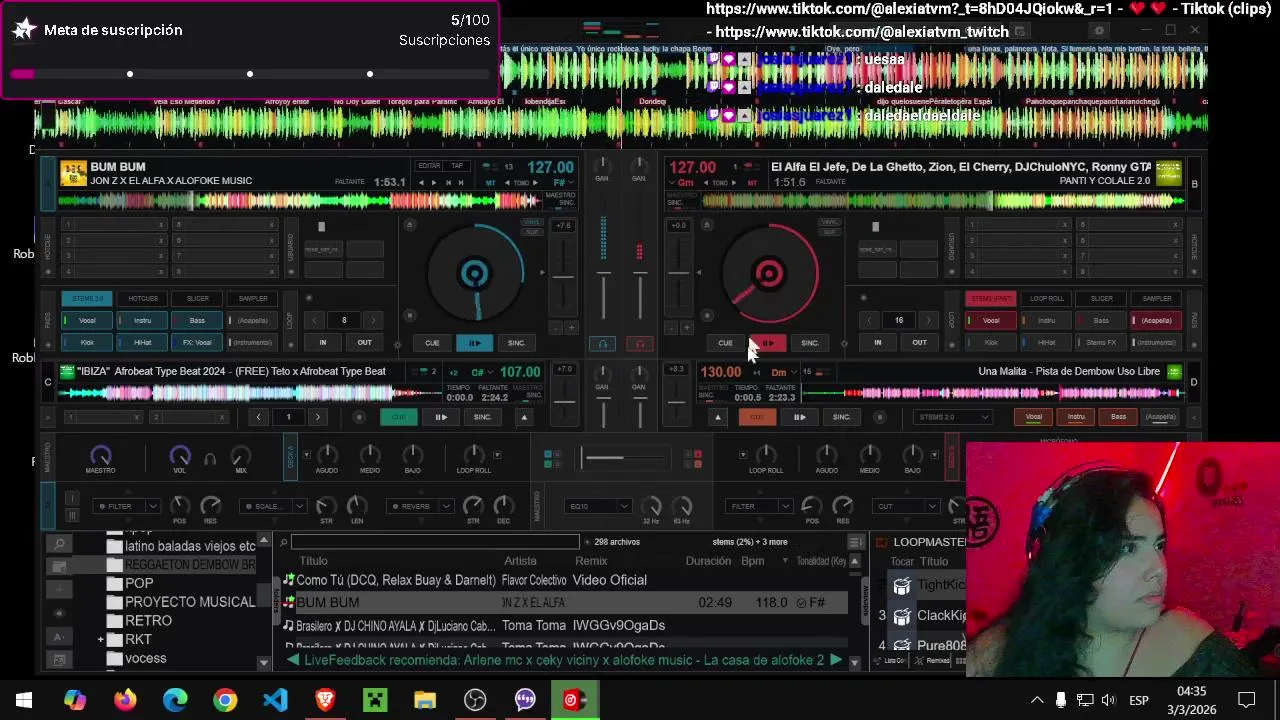Viewport: 1280px width, 720px height.
Task: Decrease deck A loop length with left arrow
Action: 315,320
